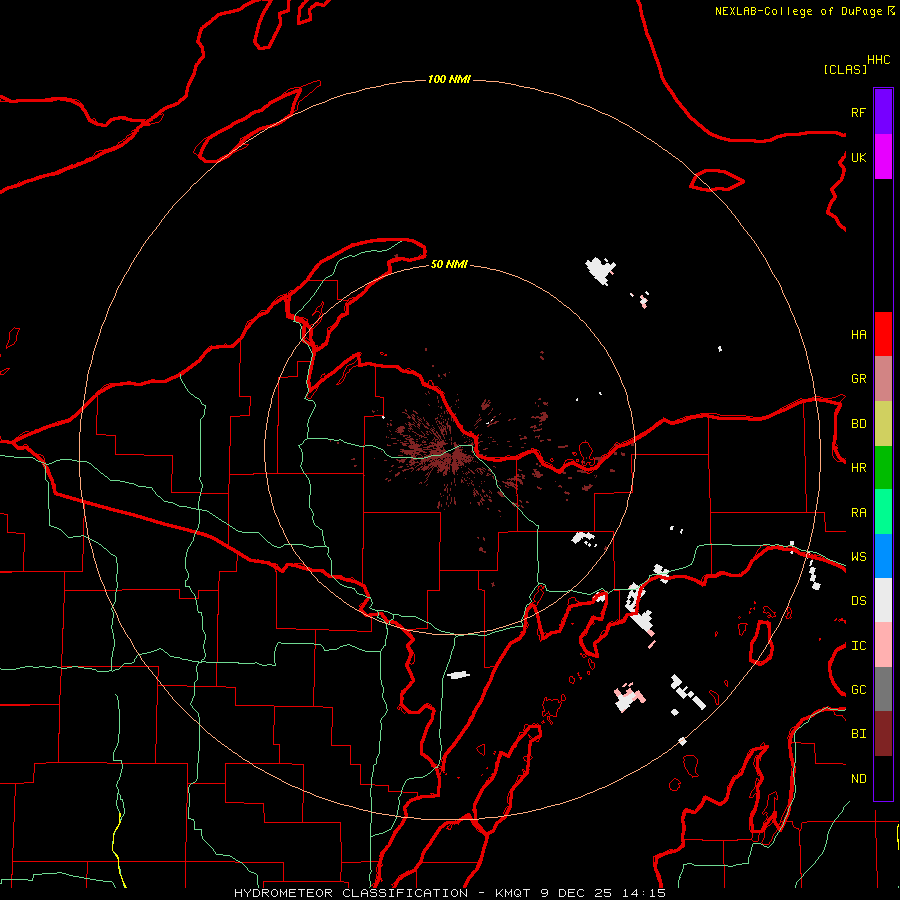This screenshot has width=900, height=900.
Task: Click the DS legend label
Action: [858, 601]
